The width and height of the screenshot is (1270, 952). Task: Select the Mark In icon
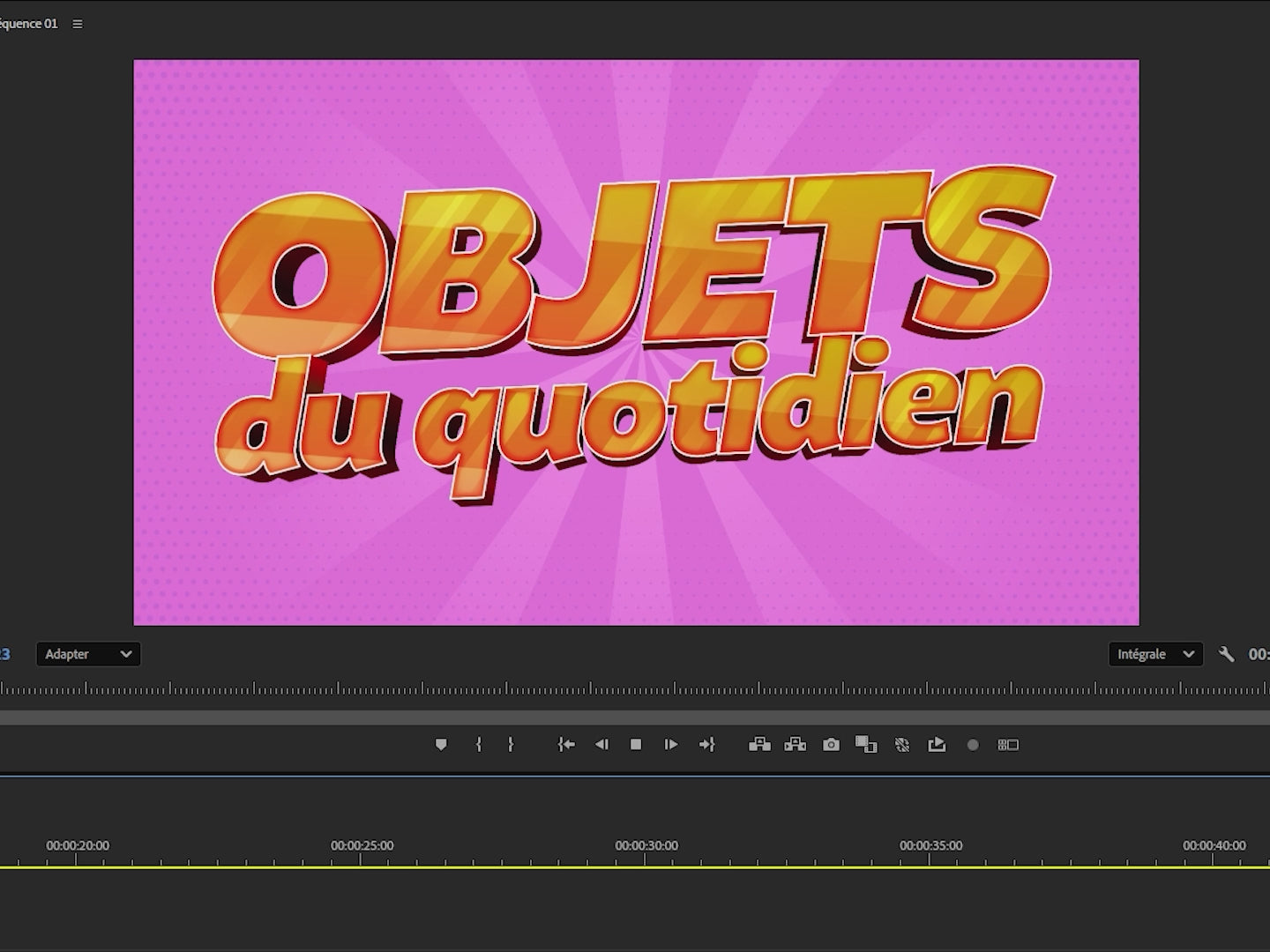[x=478, y=745]
